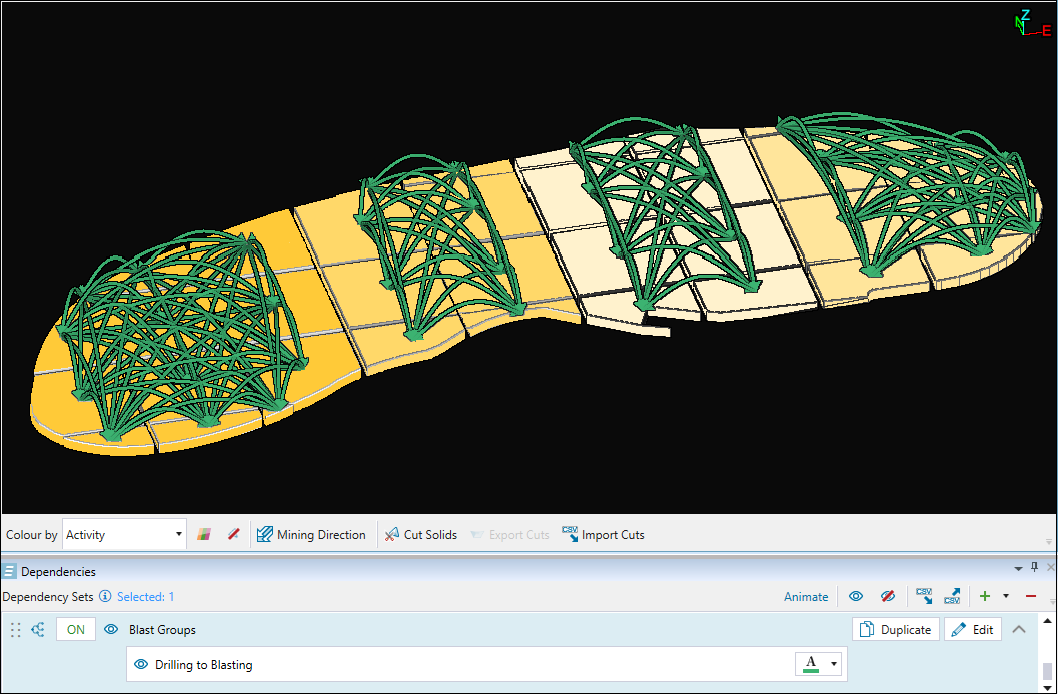
Task: Click the green A colour swatch
Action: pyautogui.click(x=812, y=664)
